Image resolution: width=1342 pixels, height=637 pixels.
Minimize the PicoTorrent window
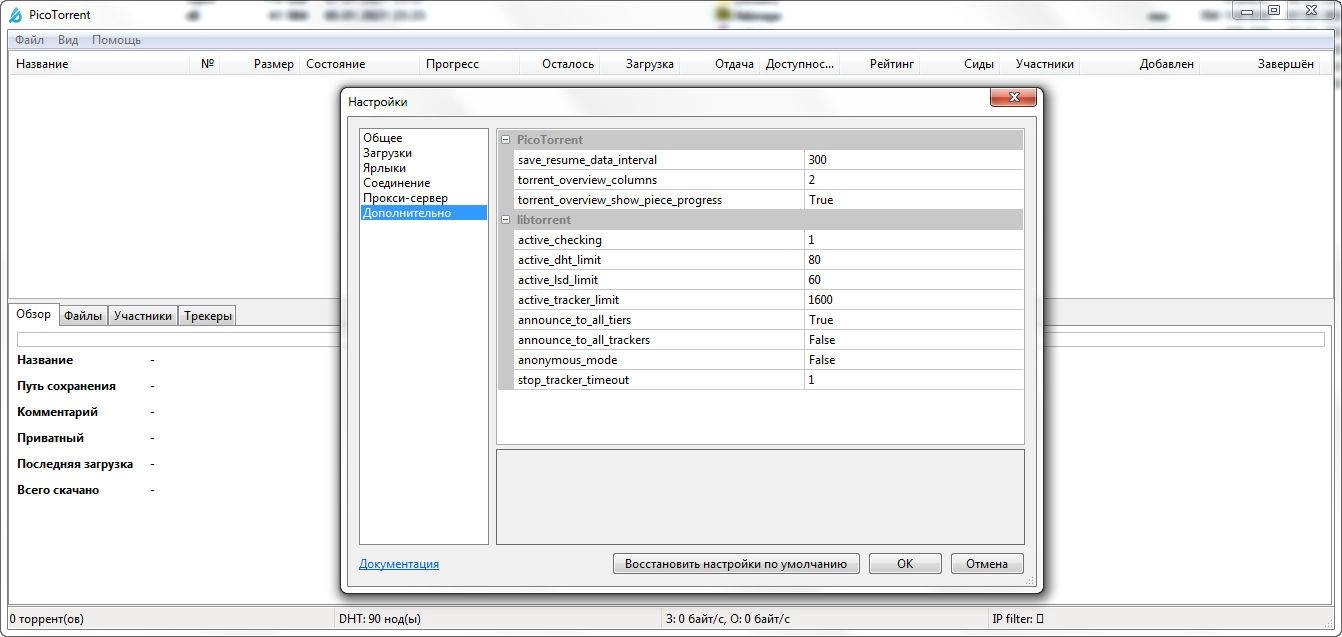click(1246, 11)
